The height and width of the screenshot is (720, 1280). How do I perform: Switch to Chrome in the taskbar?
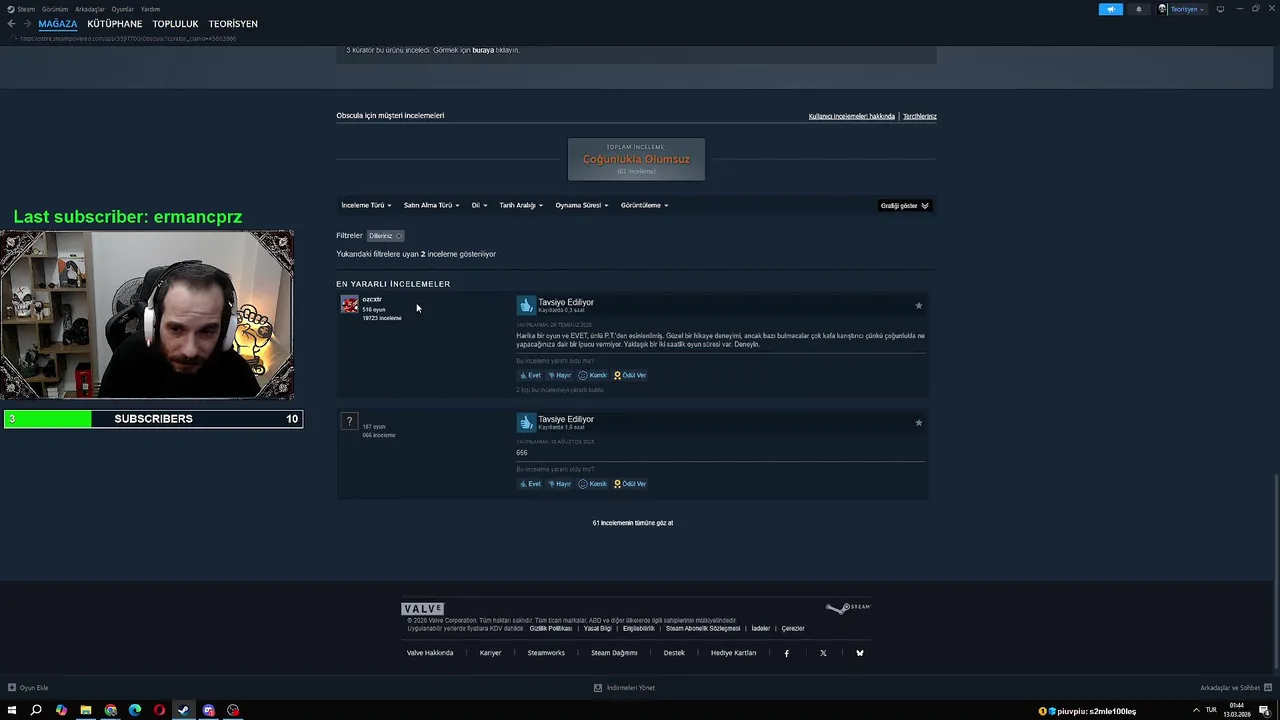pyautogui.click(x=110, y=710)
